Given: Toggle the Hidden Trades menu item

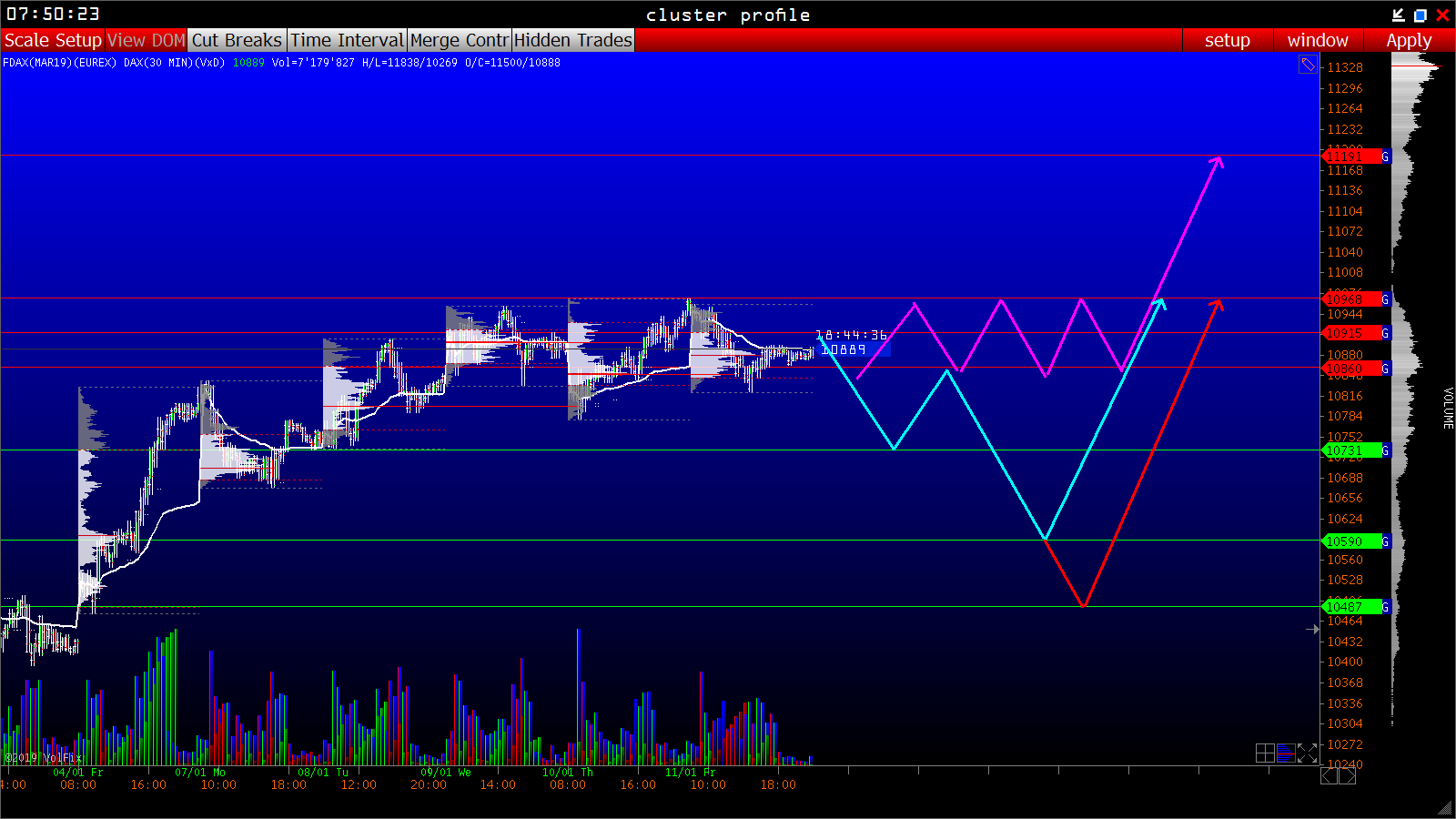Looking at the screenshot, I should point(573,40).
